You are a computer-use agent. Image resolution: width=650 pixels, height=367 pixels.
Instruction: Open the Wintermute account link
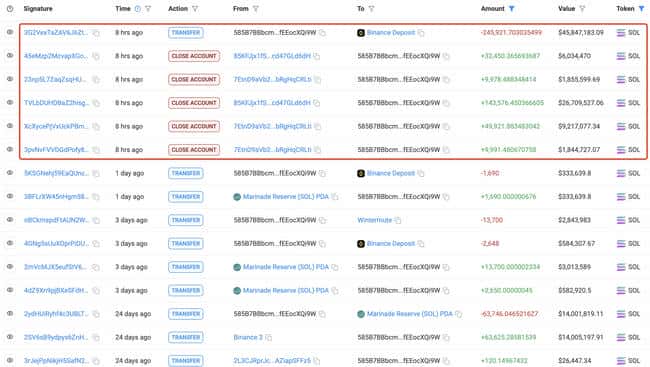click(x=375, y=220)
